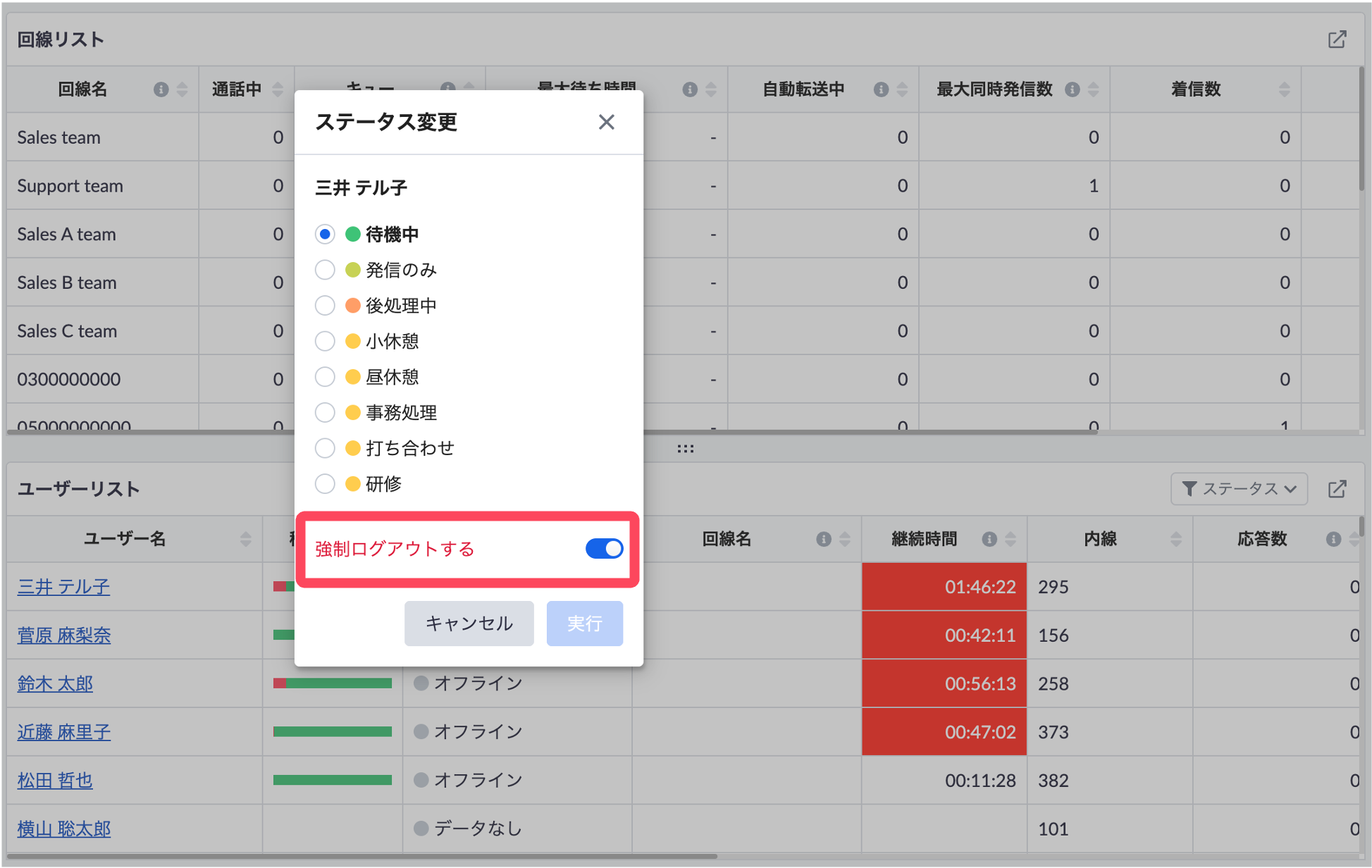Click info icon beside 最大同時発信数 column
This screenshot has height=868, width=1372.
(1073, 89)
